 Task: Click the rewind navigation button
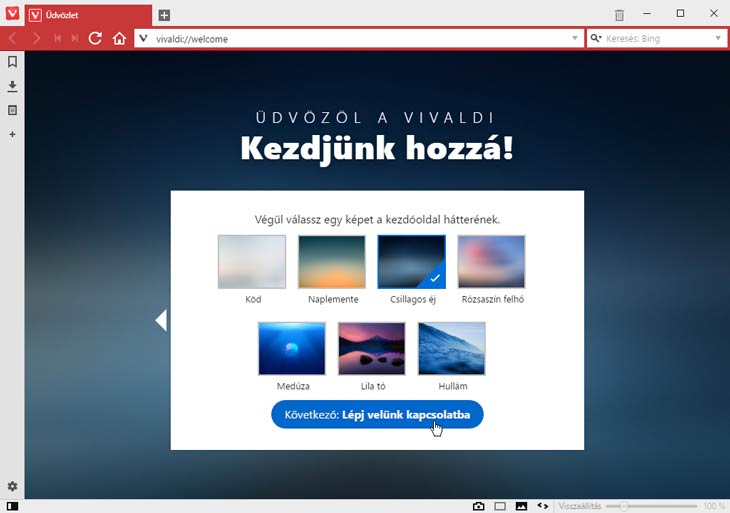pyautogui.click(x=57, y=38)
